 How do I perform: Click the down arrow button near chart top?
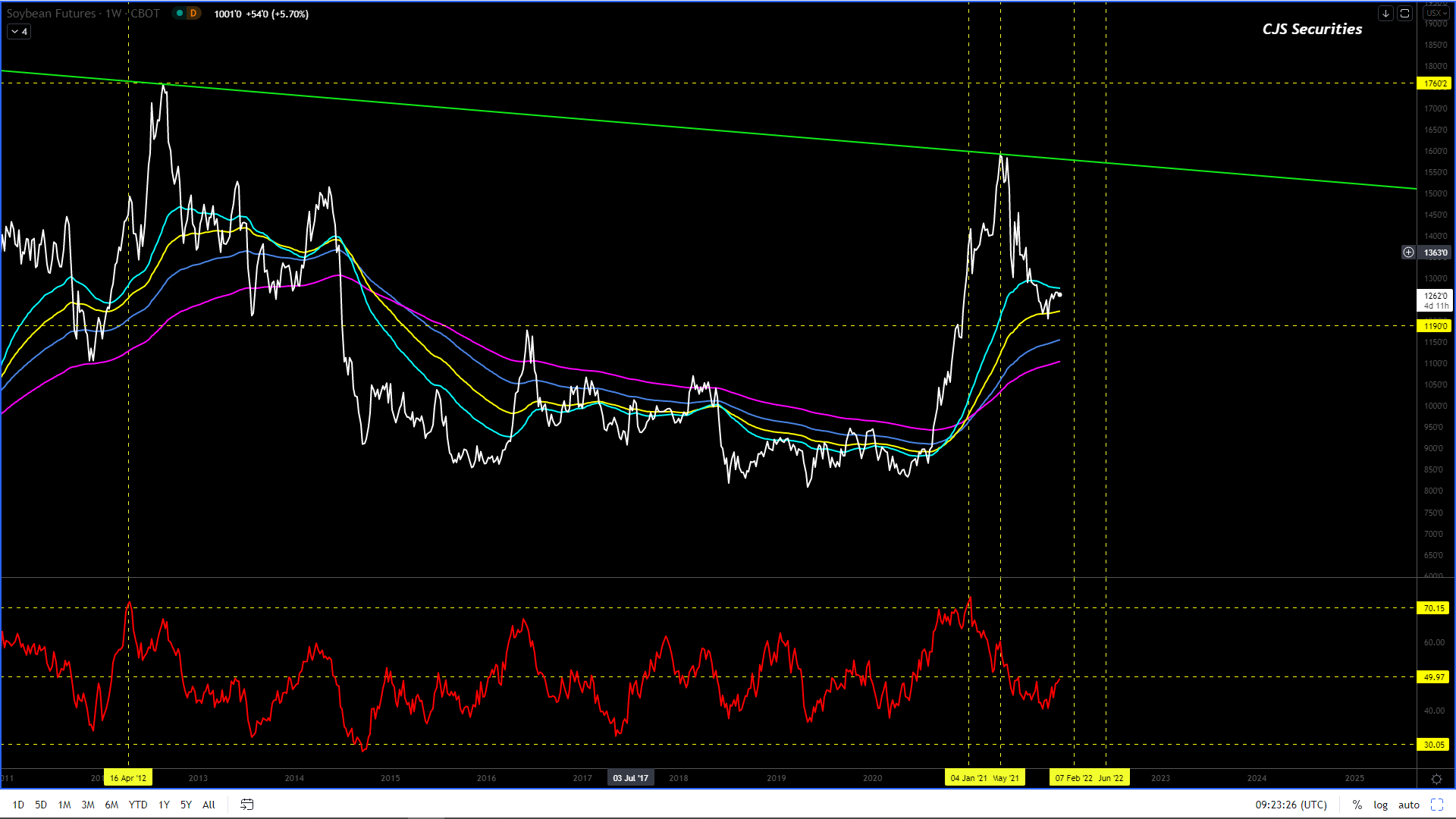click(1385, 14)
